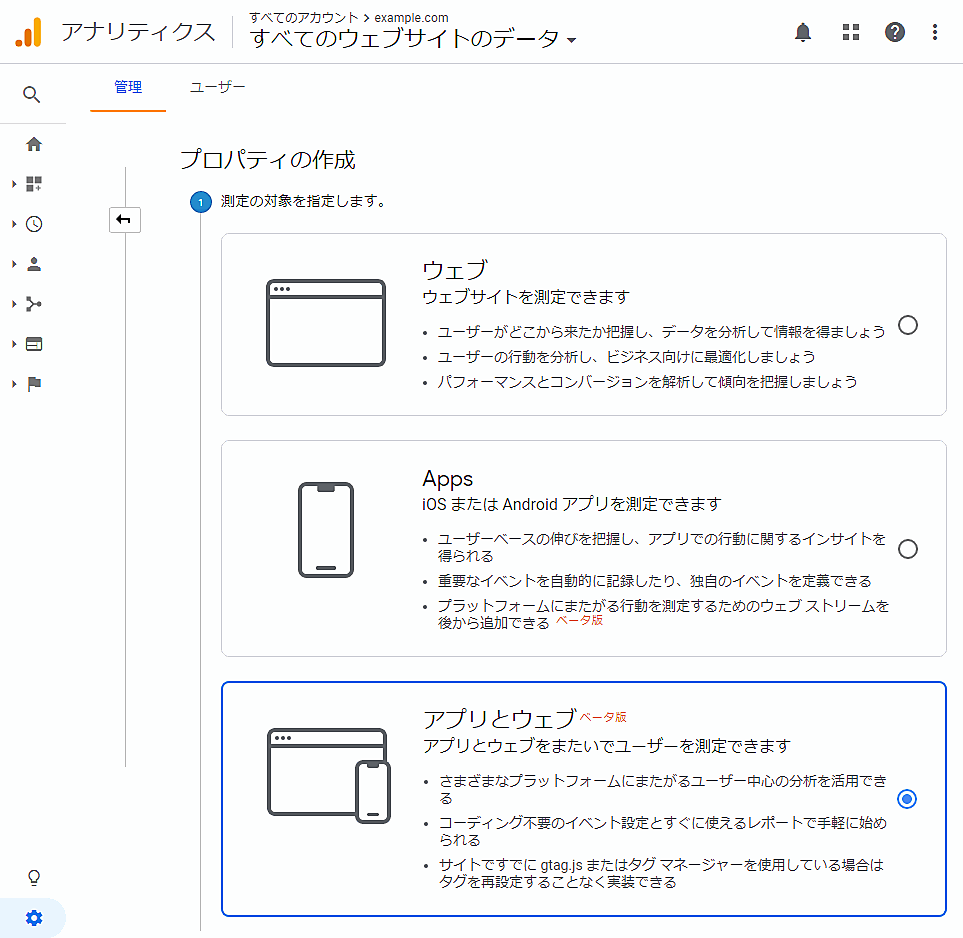Switch to the 管理 tab

(x=128, y=88)
